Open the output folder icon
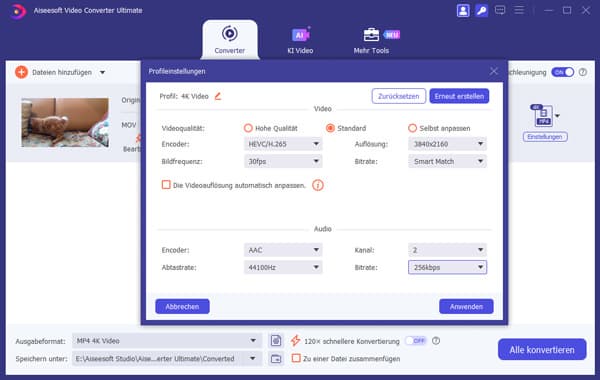Screen dimensions: 600x380 coord(276,359)
